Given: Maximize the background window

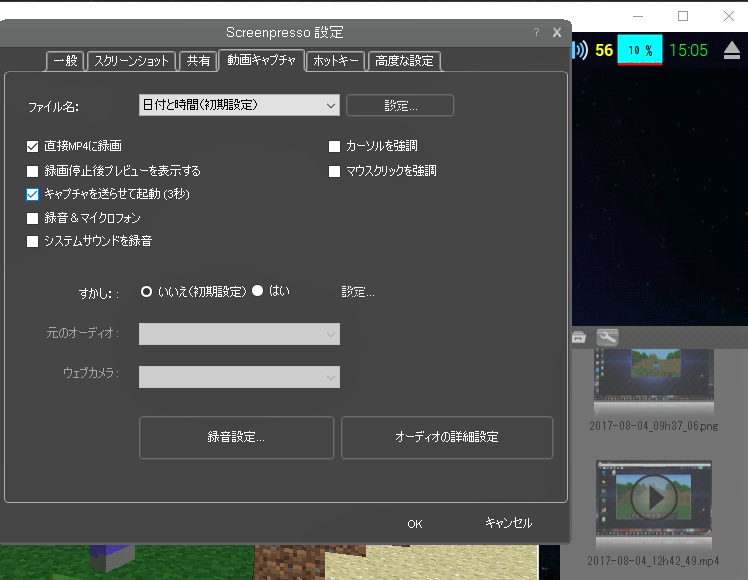Looking at the screenshot, I should [x=683, y=16].
